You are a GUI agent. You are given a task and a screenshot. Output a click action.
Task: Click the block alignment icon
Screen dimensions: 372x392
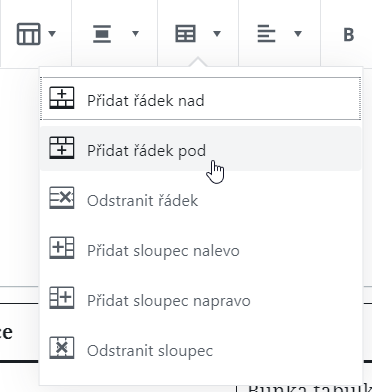[102, 34]
